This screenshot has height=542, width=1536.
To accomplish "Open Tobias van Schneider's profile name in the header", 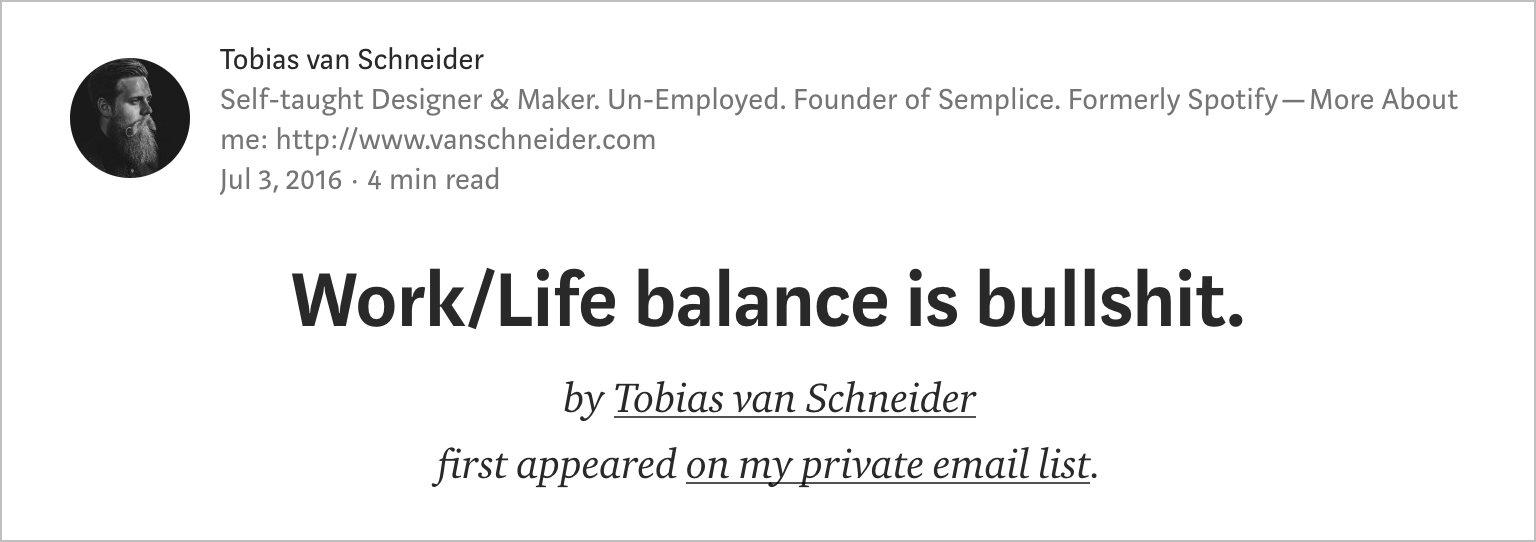I will [x=352, y=60].
